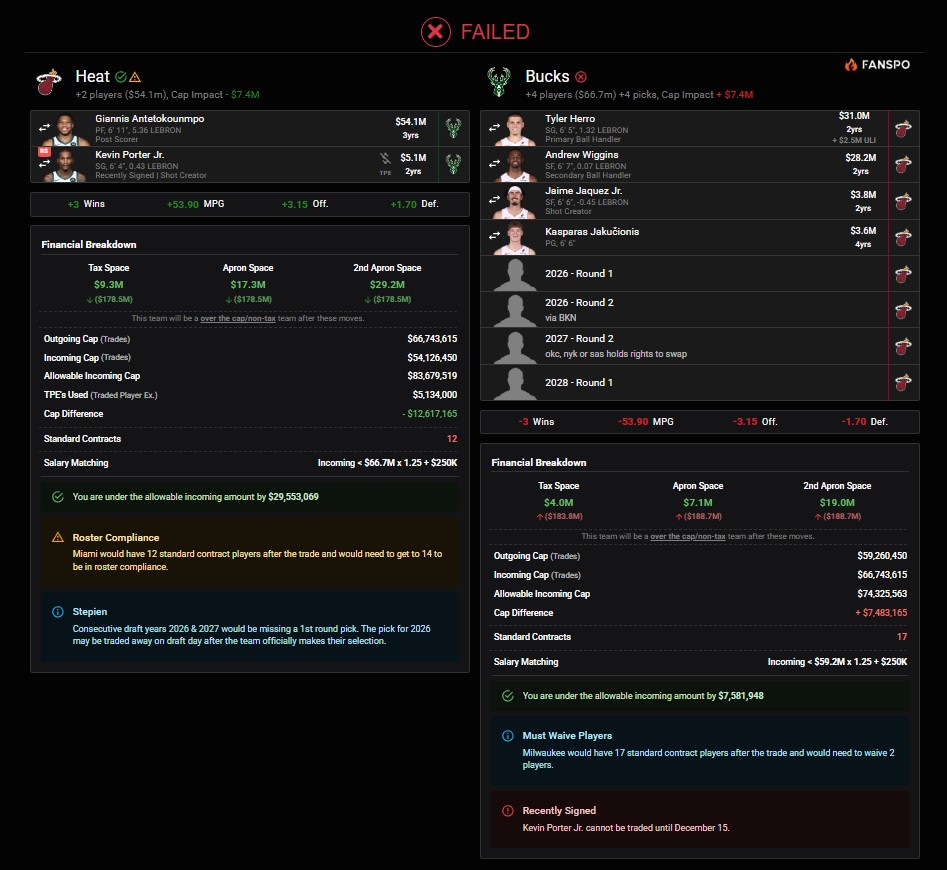
Task: Click the Fanspo flame logo
Action: 851,65
